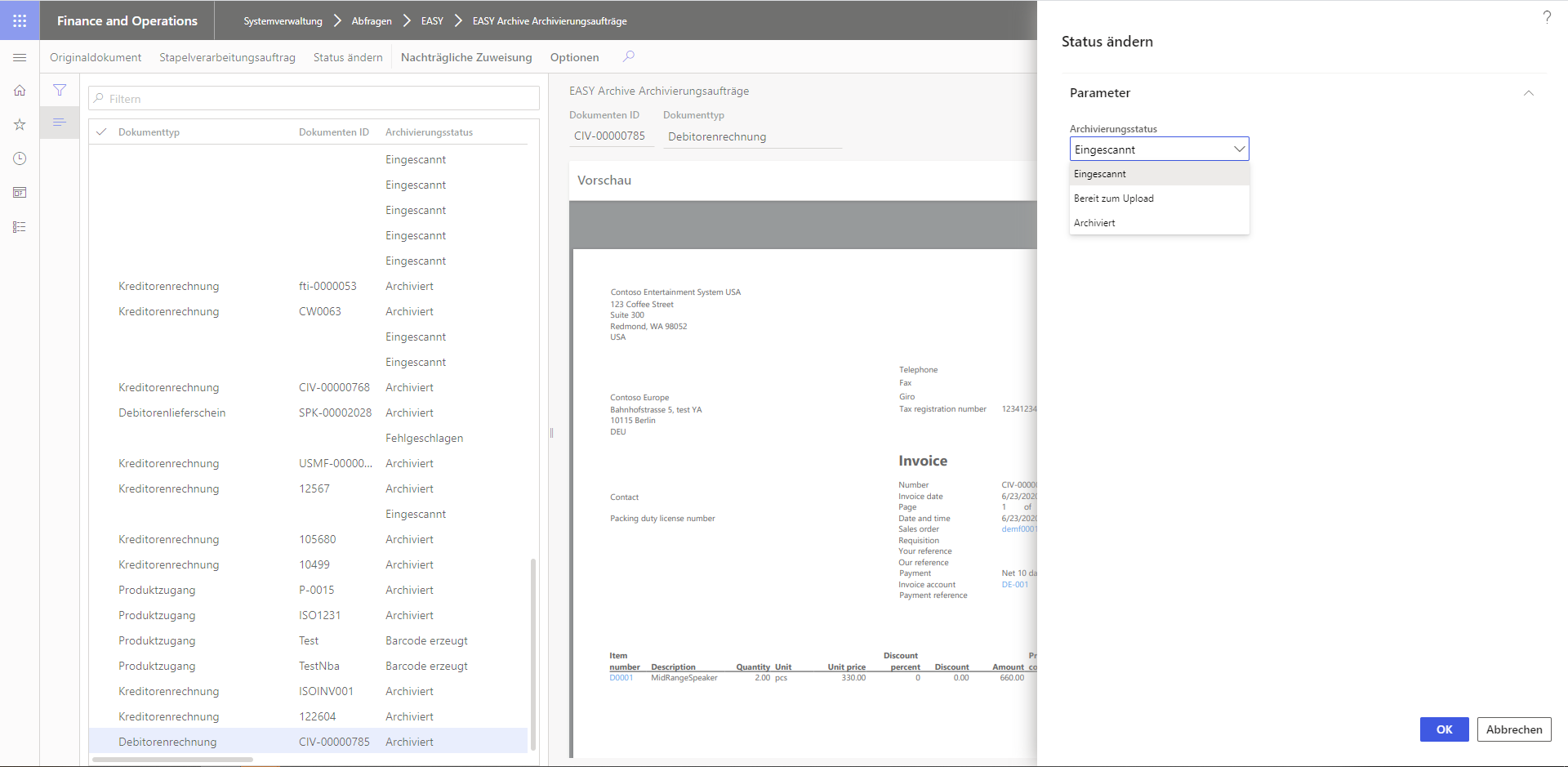Select row Test with Barcode erzeugt
The image size is (1568, 767).
308,640
